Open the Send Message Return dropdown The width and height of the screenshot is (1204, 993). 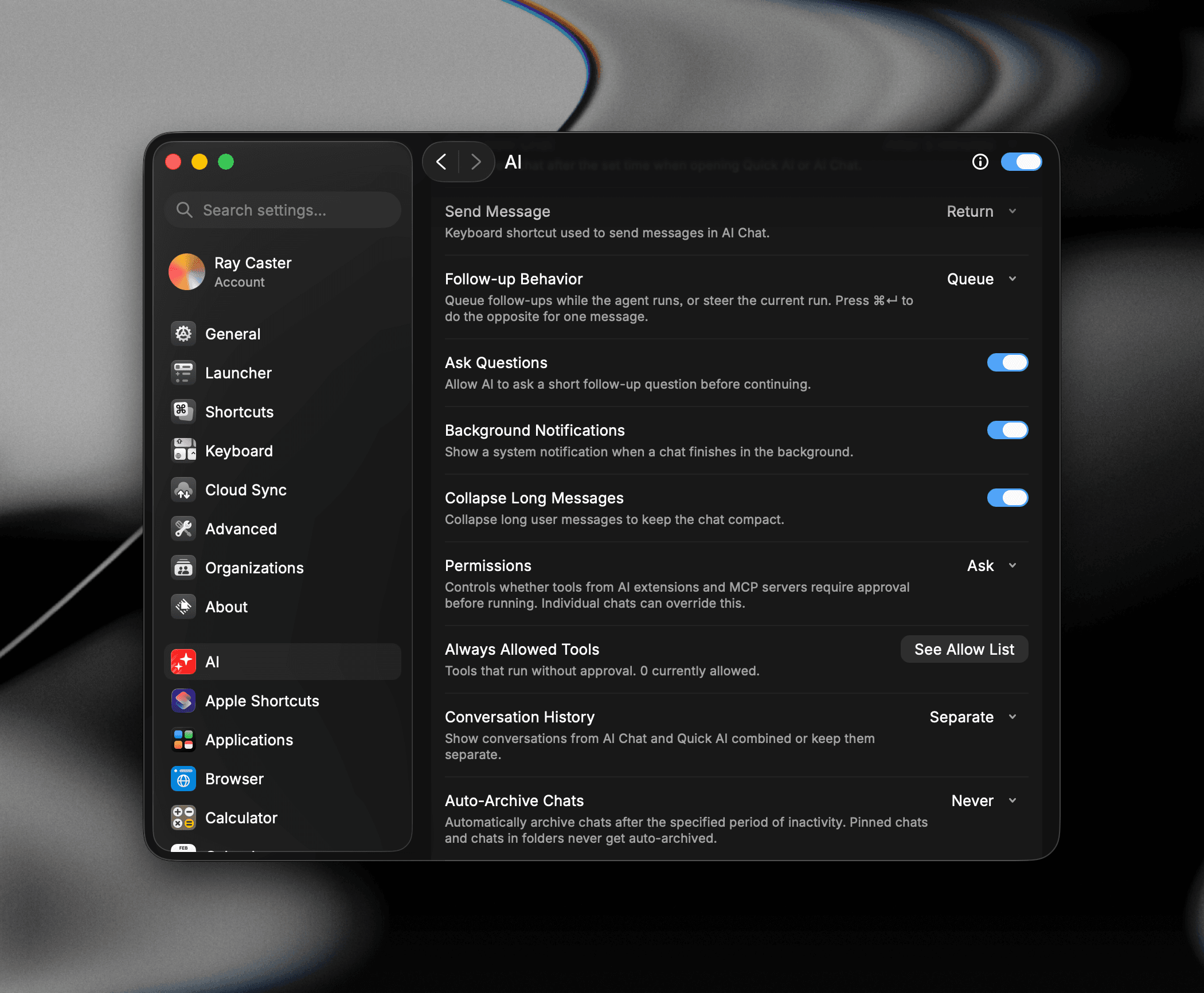(x=982, y=212)
